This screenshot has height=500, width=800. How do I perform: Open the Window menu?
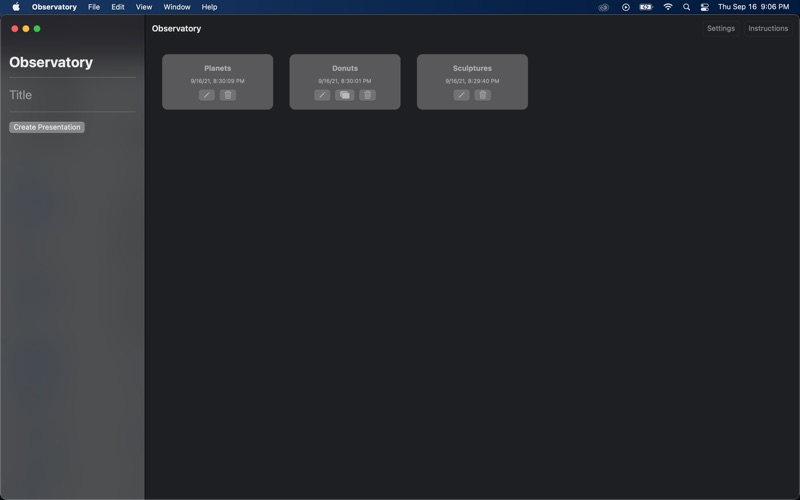coord(177,7)
